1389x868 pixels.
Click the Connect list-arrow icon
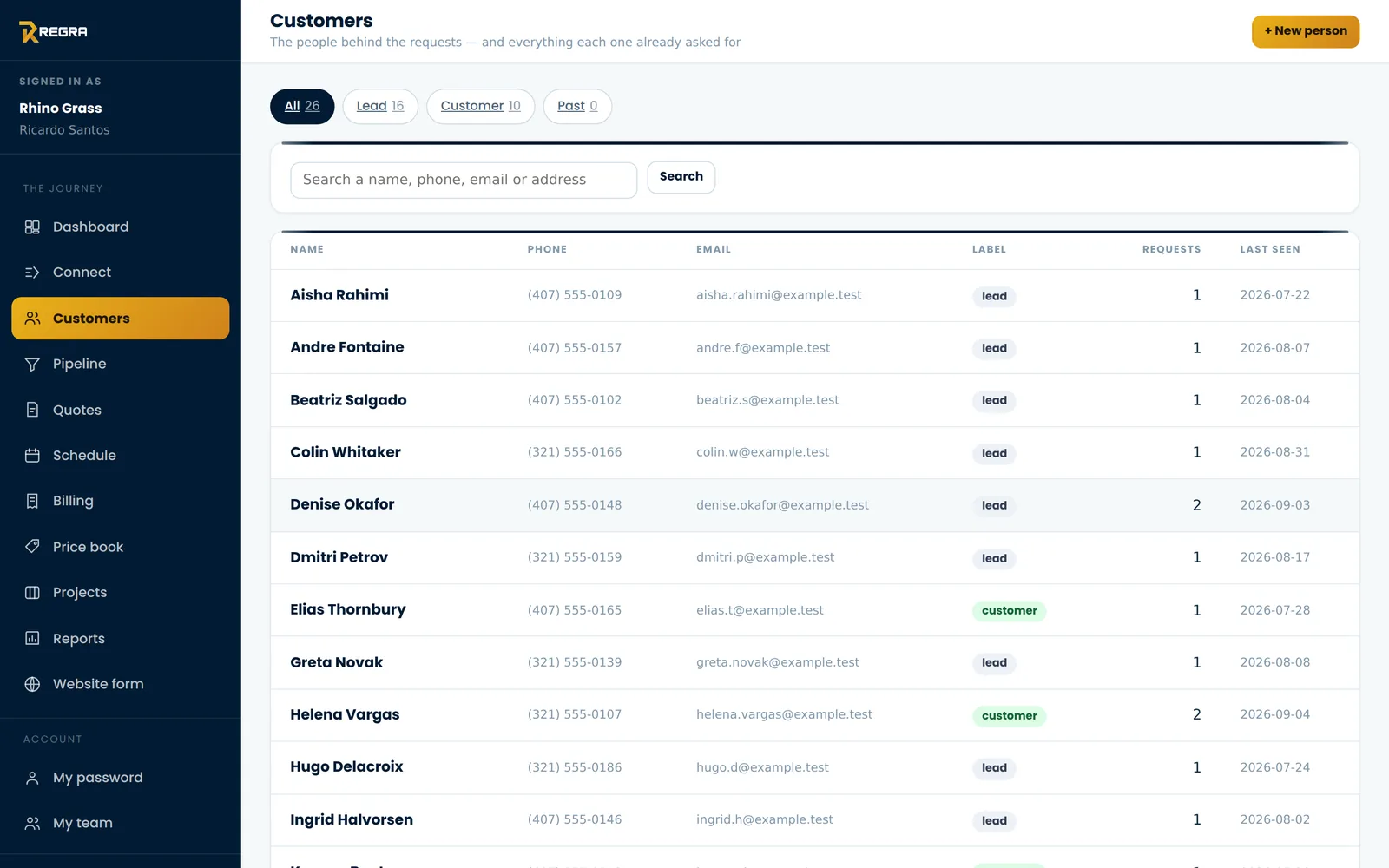[x=32, y=273]
